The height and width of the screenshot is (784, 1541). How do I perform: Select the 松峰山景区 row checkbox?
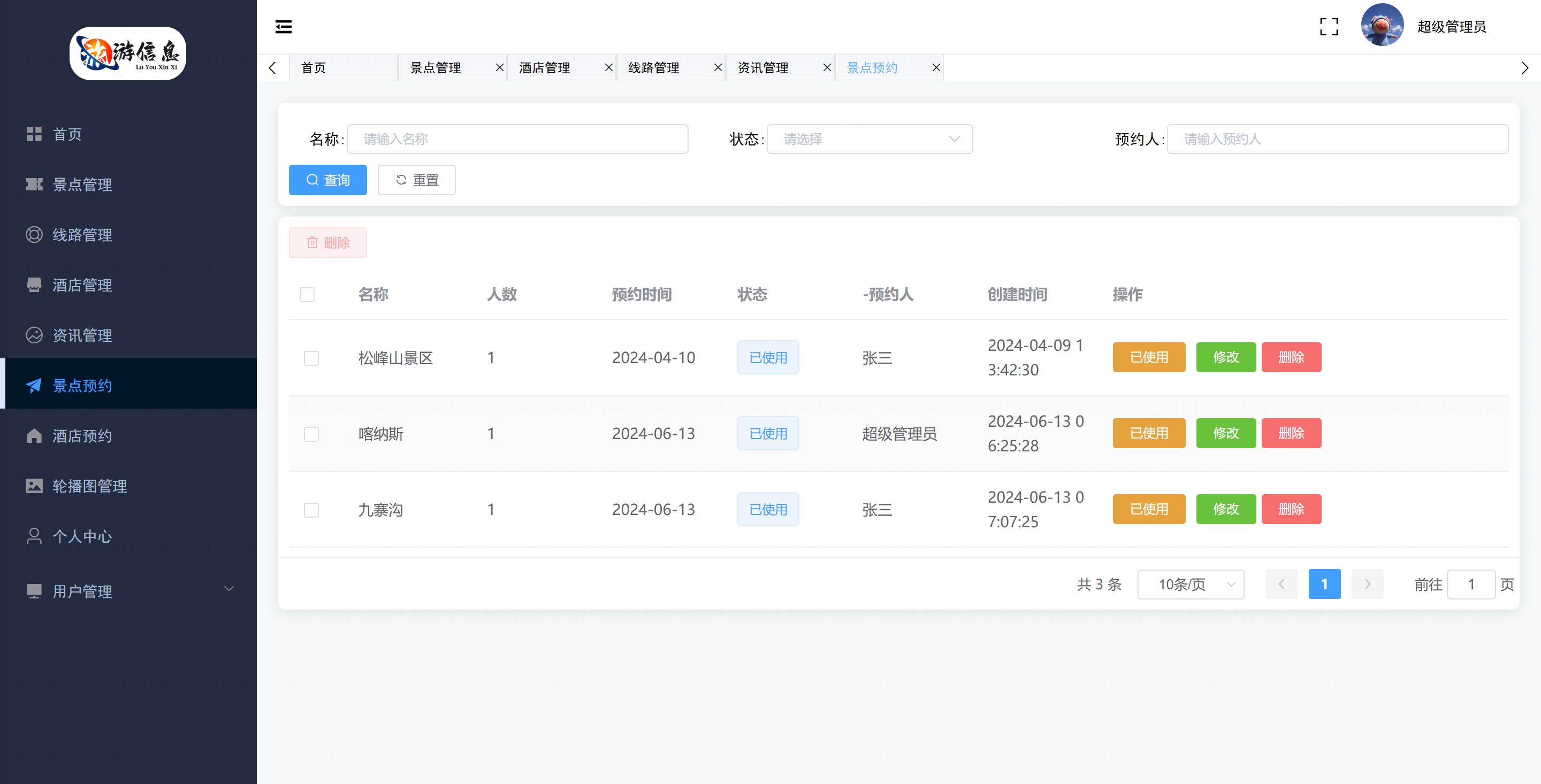click(311, 358)
